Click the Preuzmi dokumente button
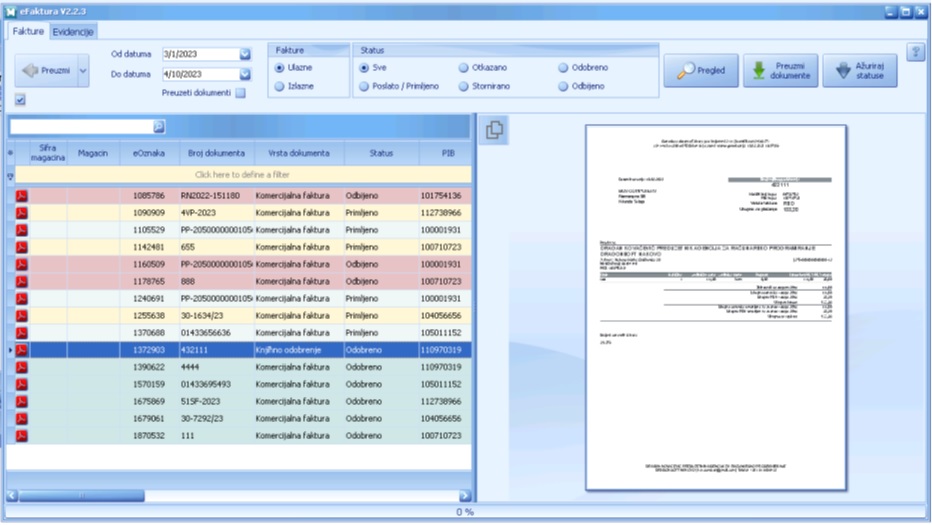The width and height of the screenshot is (932, 525). [x=781, y=71]
